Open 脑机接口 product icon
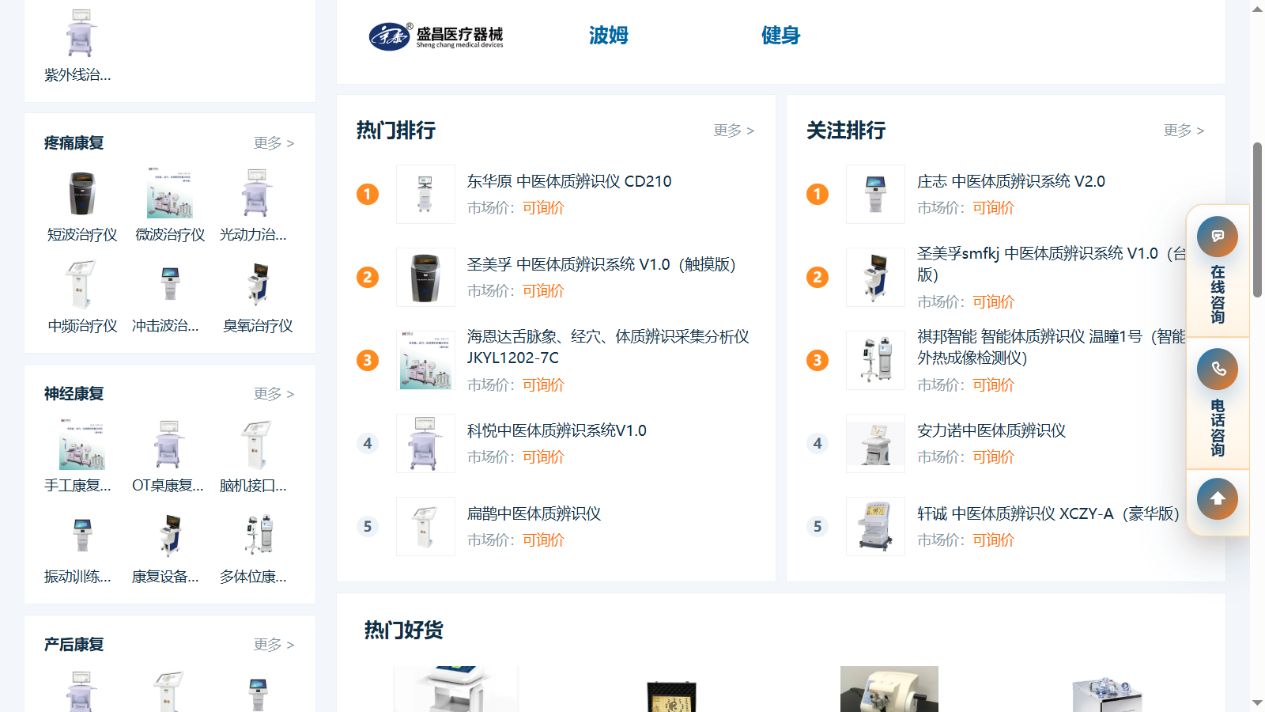1265x712 pixels. (x=257, y=445)
